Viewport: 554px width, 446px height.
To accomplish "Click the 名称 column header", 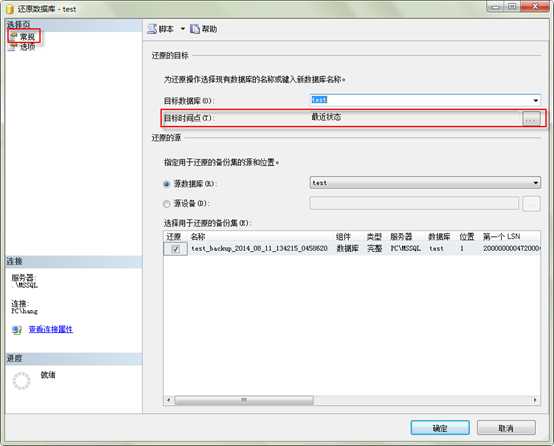I will point(198,236).
